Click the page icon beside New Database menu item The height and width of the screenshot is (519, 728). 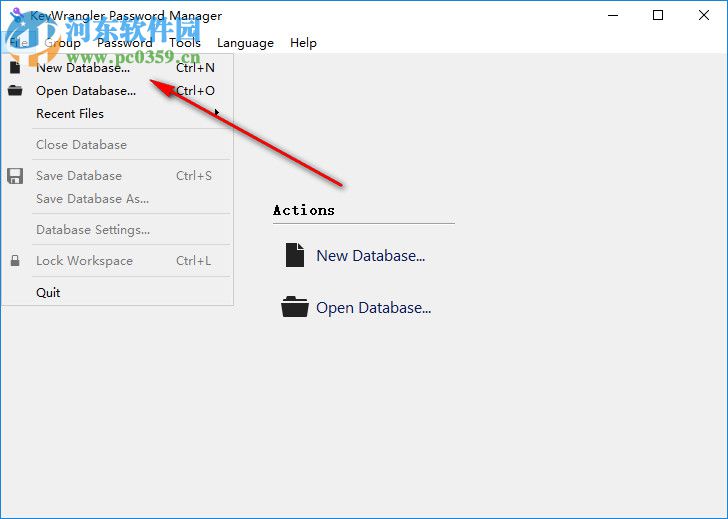pos(15,68)
